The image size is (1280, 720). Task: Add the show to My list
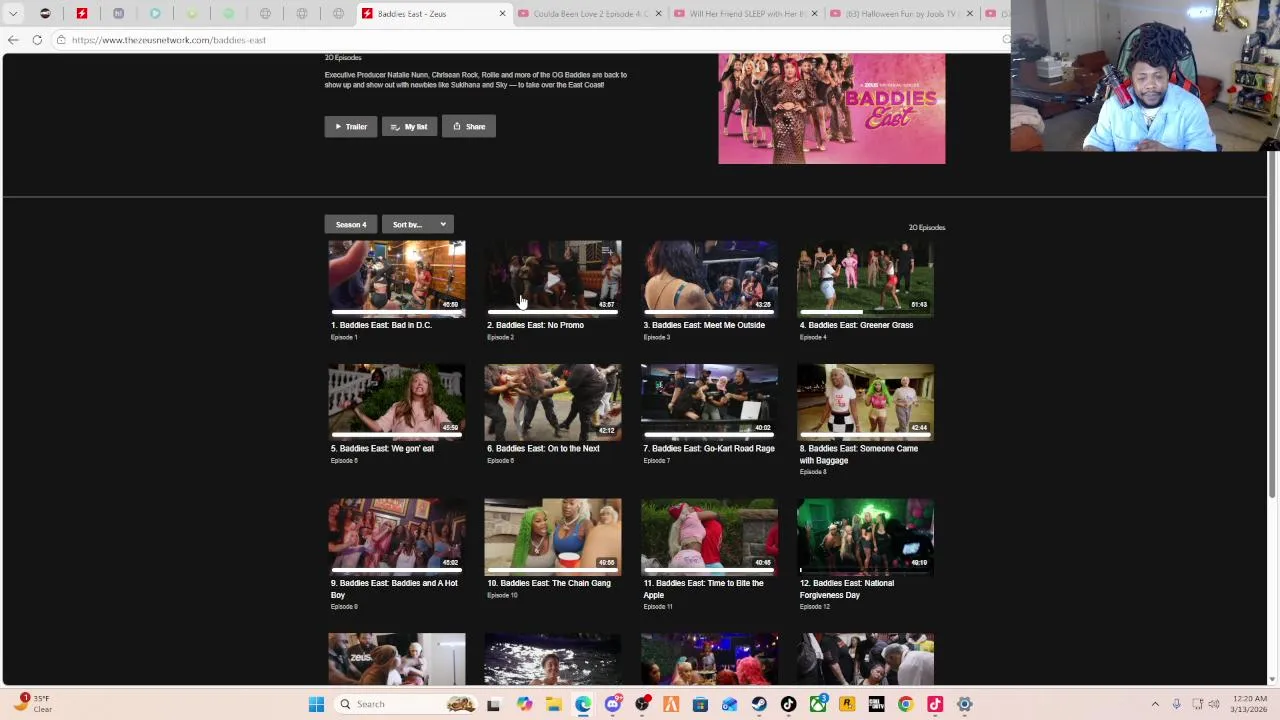[x=409, y=127]
